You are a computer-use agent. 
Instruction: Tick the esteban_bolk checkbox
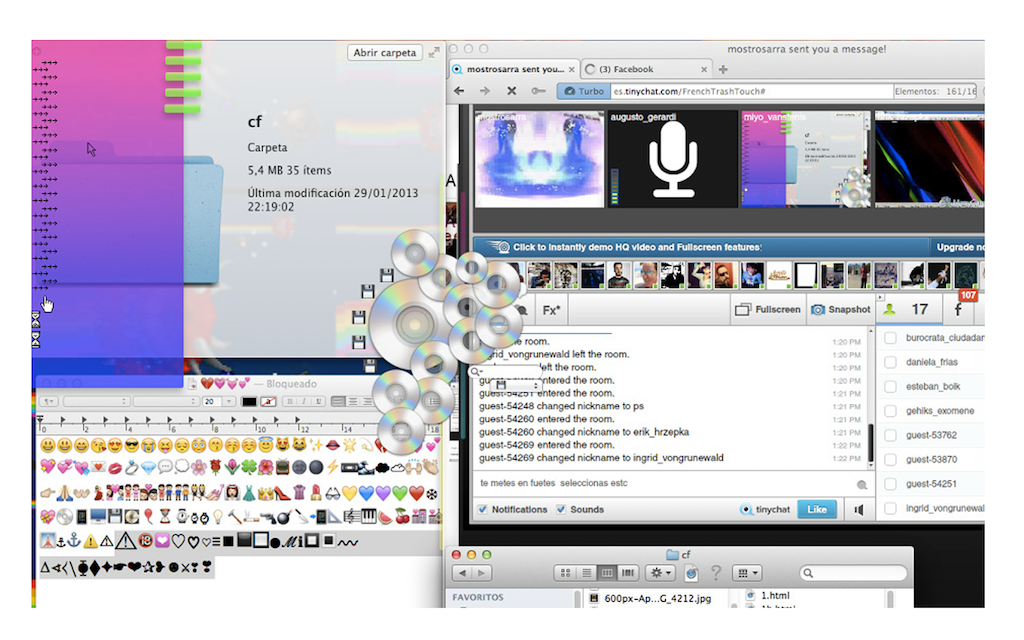click(x=890, y=387)
